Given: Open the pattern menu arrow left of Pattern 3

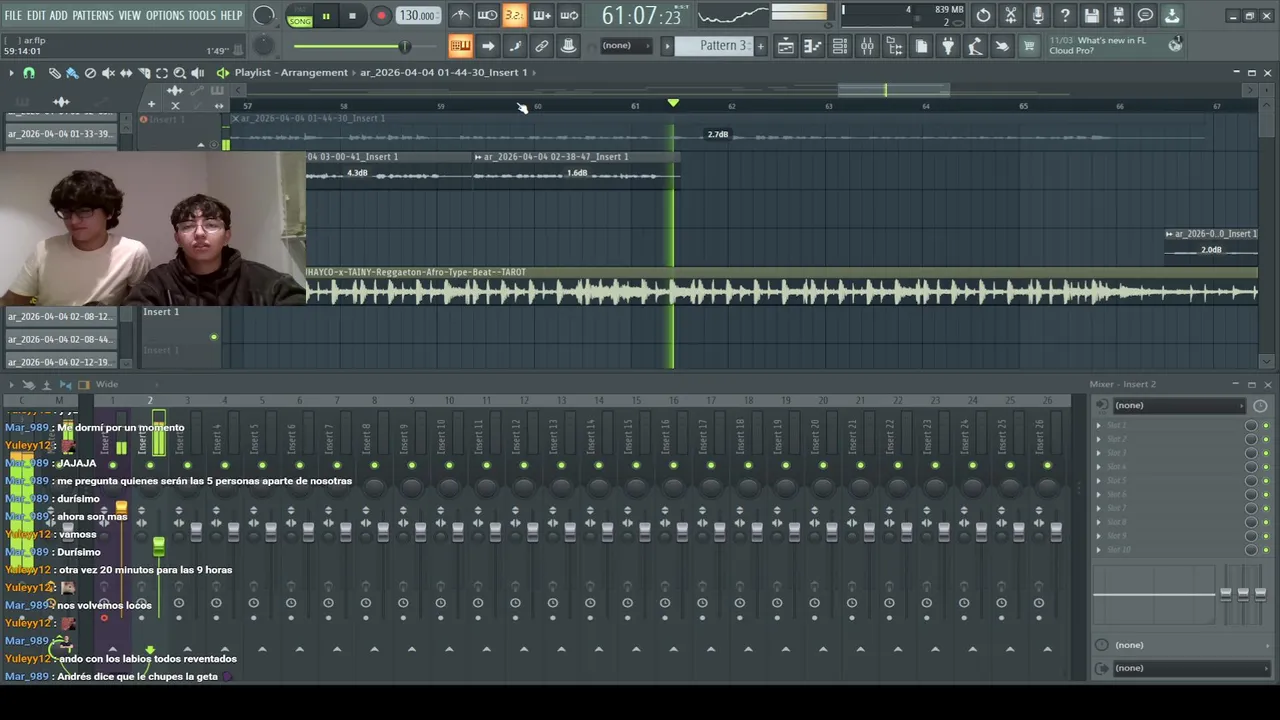Looking at the screenshot, I should point(667,46).
